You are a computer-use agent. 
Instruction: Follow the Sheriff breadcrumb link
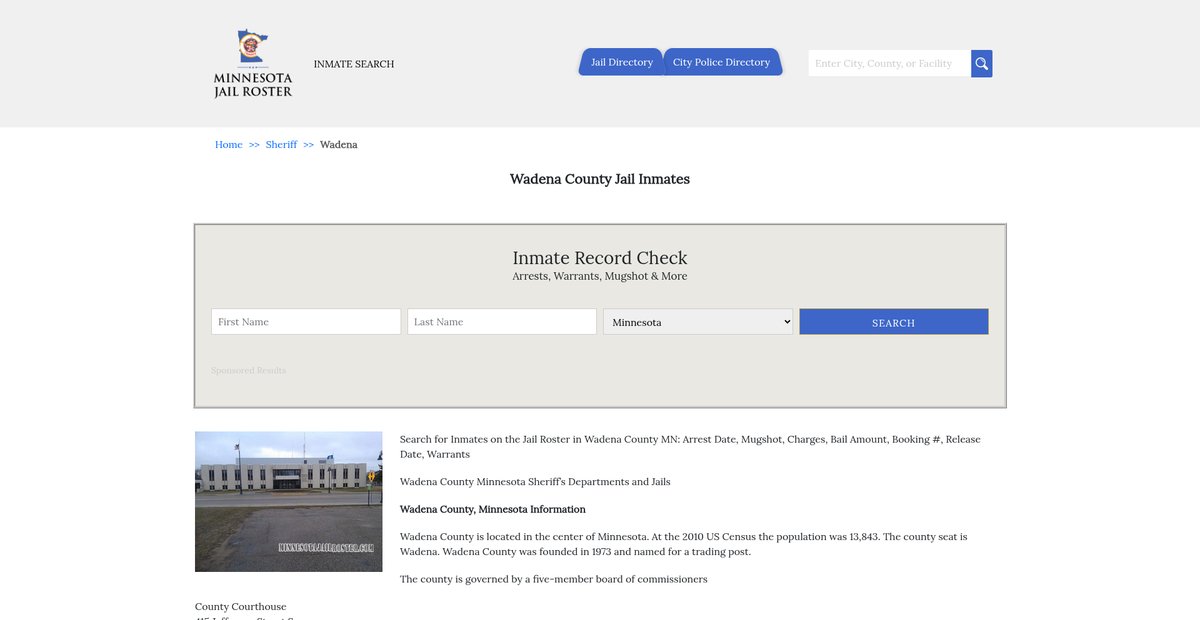tap(281, 145)
